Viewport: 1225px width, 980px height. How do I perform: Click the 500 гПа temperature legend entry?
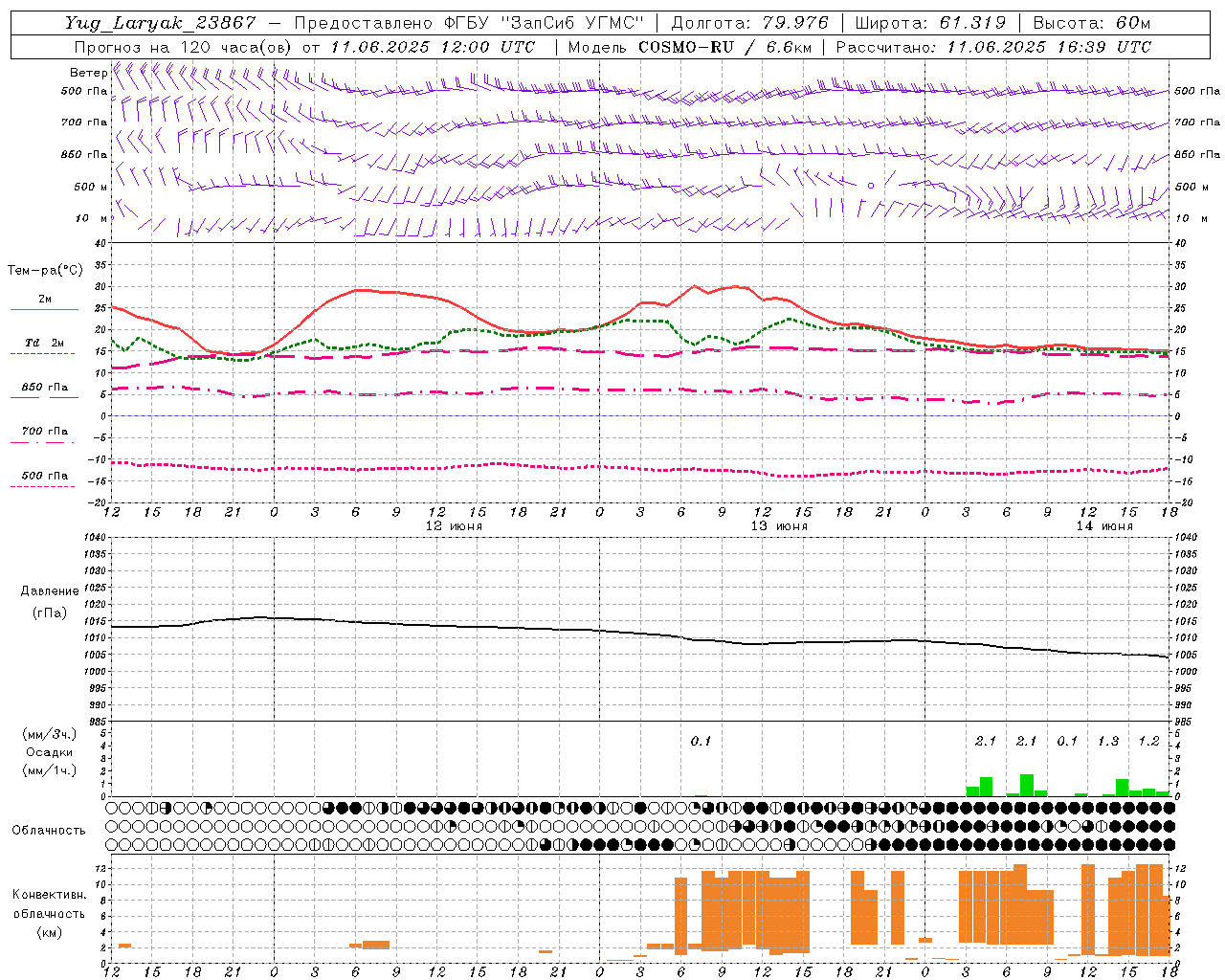point(45,476)
